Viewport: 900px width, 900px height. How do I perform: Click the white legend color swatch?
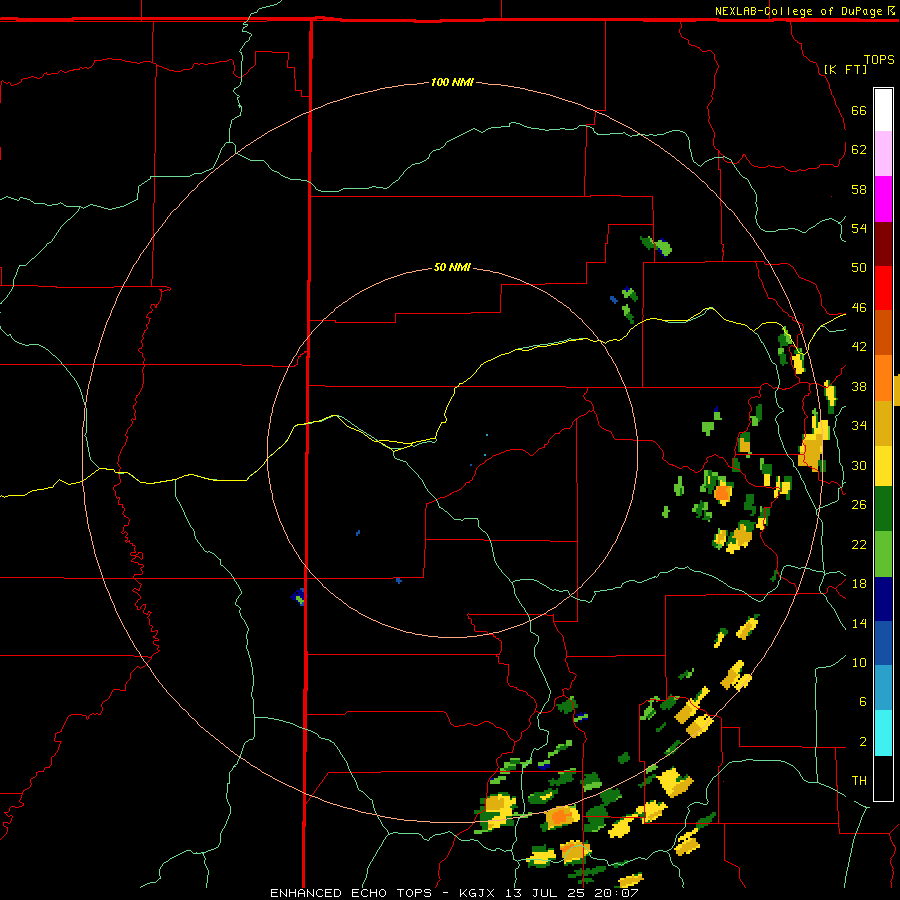[x=883, y=110]
